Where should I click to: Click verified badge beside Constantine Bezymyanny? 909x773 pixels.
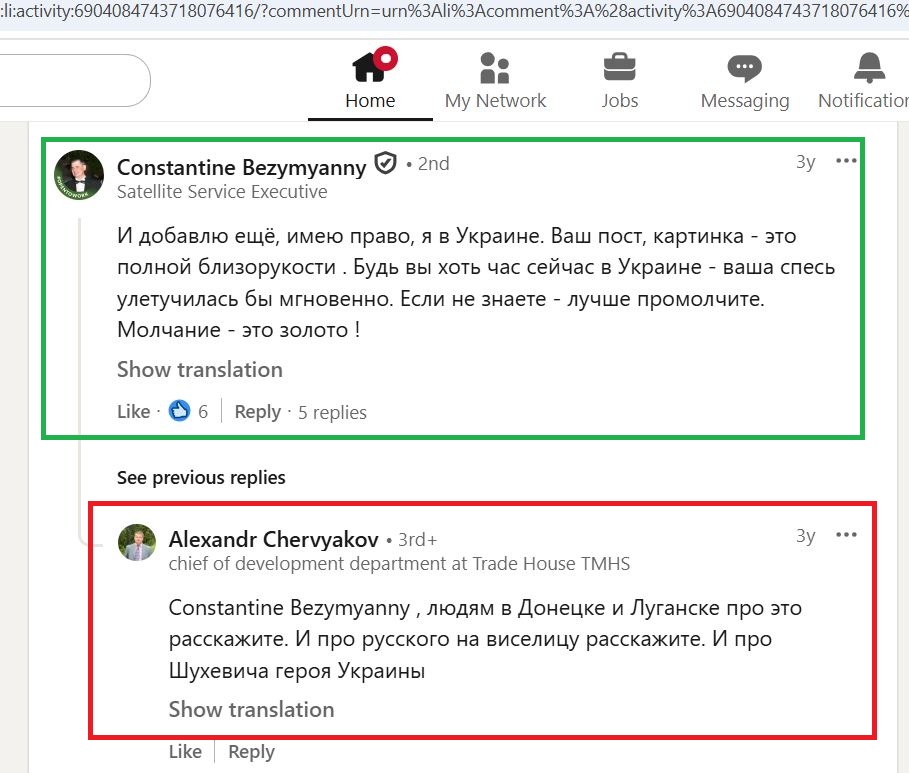point(385,163)
